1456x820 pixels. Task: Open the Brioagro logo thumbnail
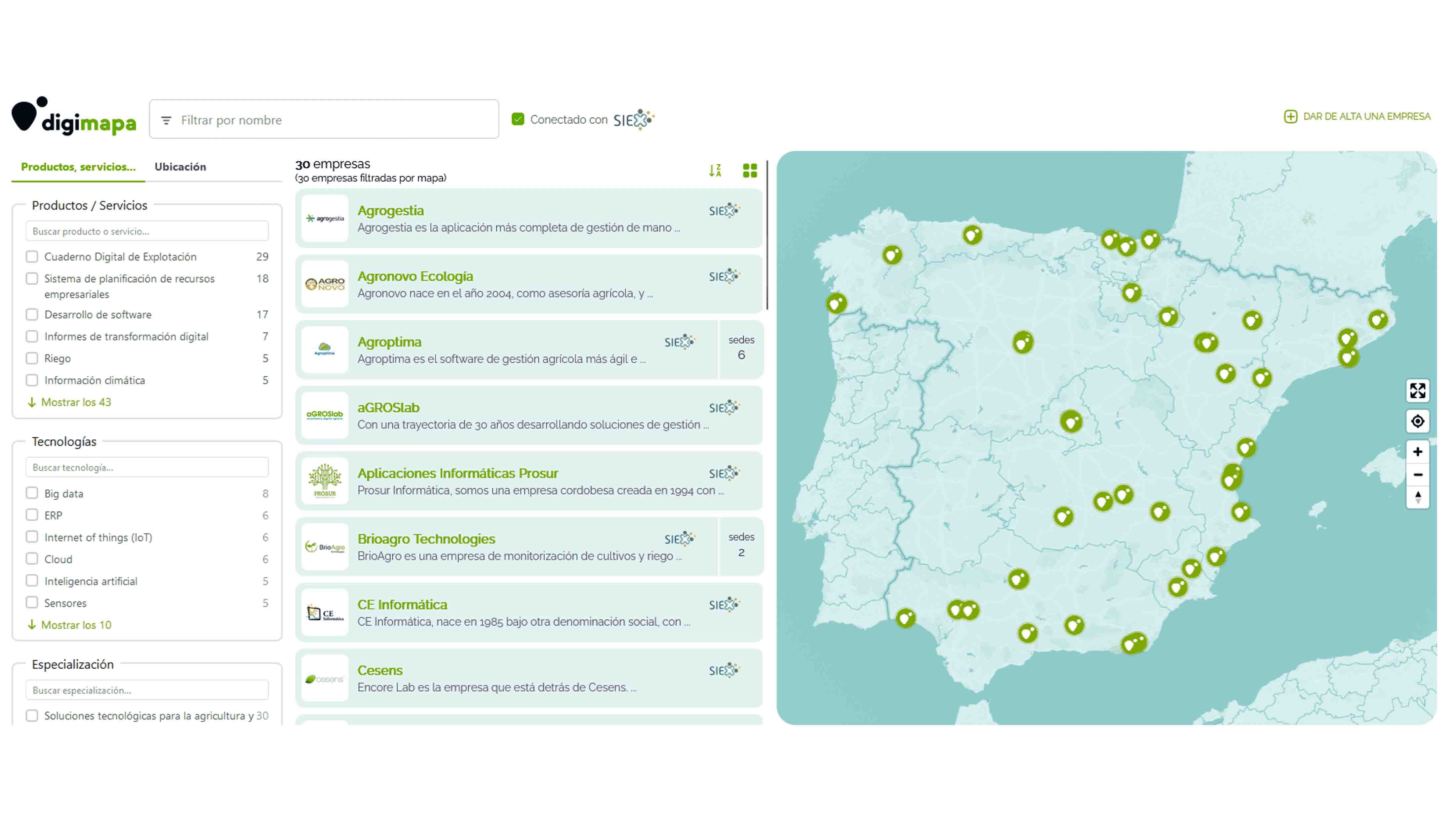tap(325, 546)
